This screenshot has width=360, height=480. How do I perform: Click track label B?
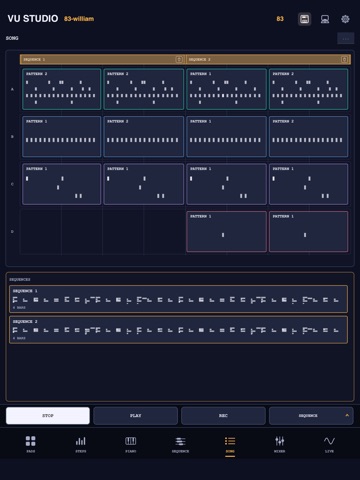[12, 137]
